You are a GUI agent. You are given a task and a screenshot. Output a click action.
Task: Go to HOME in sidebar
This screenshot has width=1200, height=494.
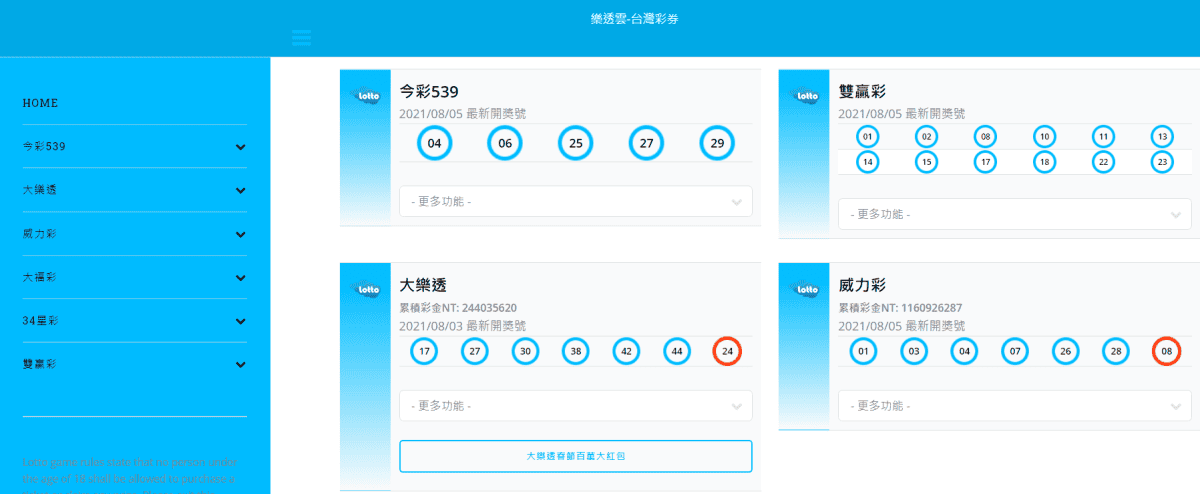(x=40, y=103)
